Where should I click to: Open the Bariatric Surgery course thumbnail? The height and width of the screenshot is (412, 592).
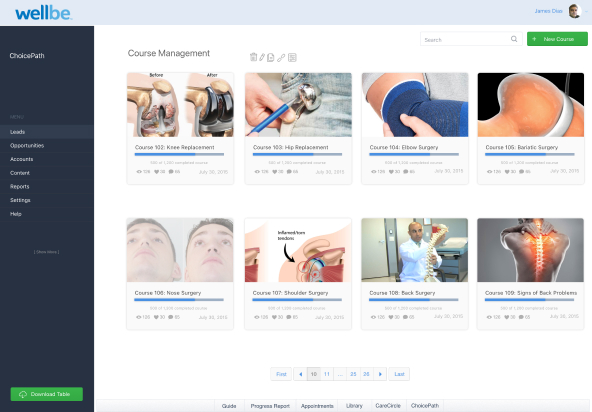[530, 105]
